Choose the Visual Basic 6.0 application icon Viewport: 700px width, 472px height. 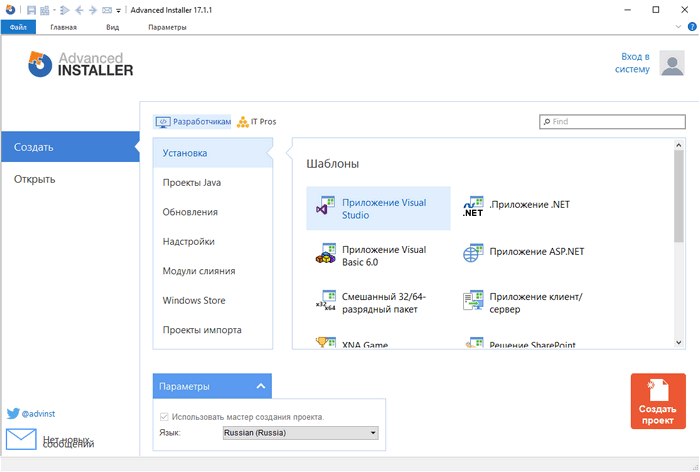pyautogui.click(x=325, y=255)
